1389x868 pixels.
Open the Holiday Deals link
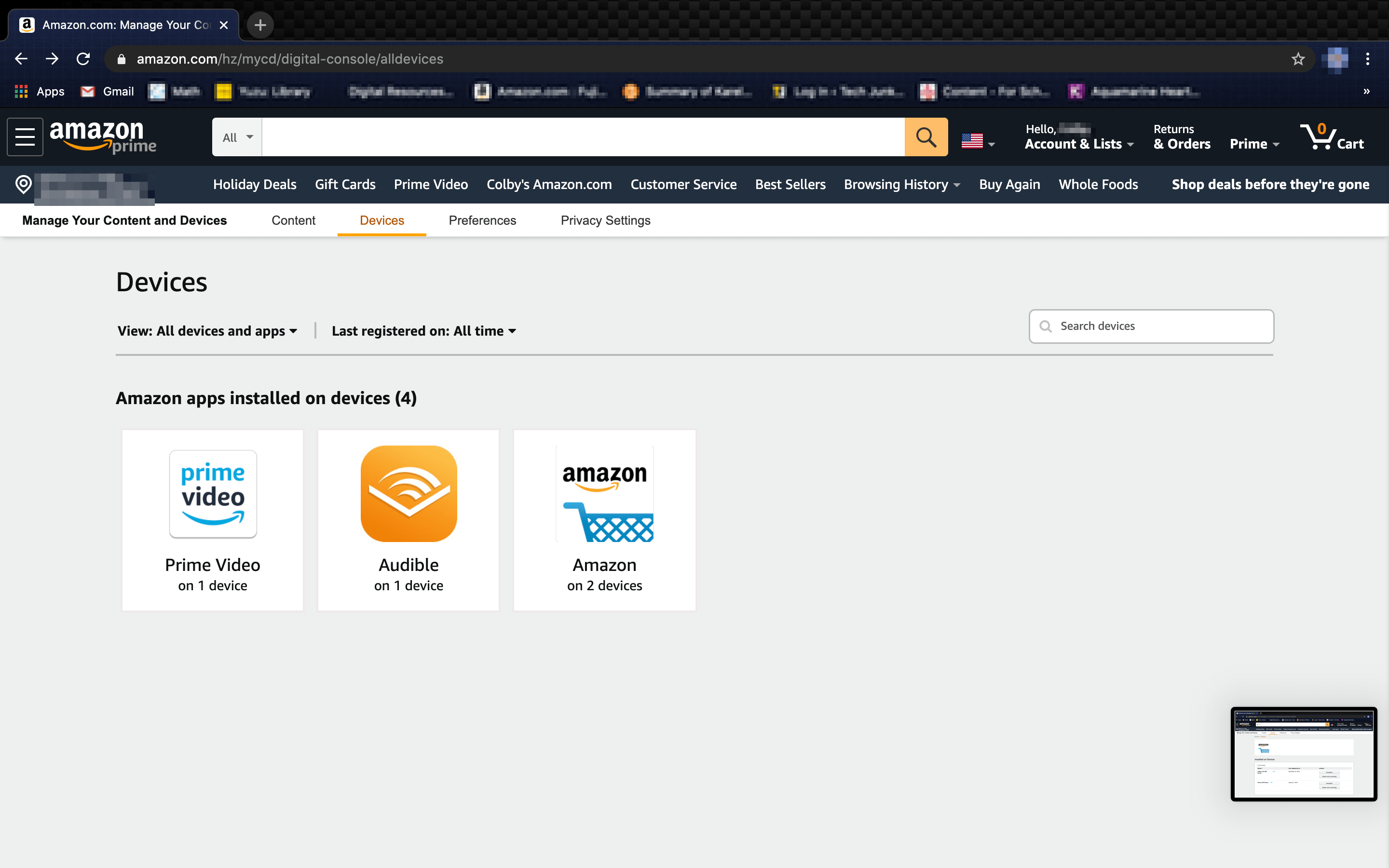(254, 184)
